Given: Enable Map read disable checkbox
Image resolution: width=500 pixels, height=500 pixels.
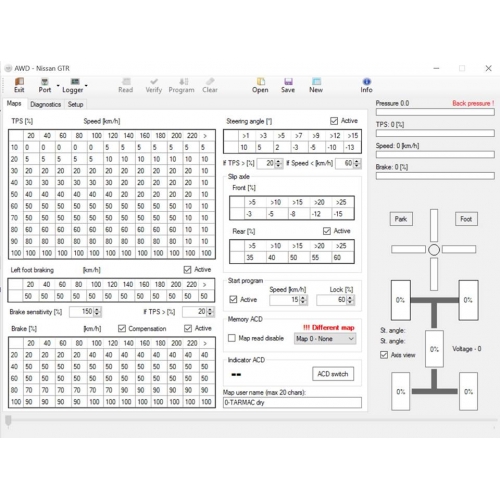Looking at the screenshot, I should click(x=232, y=338).
